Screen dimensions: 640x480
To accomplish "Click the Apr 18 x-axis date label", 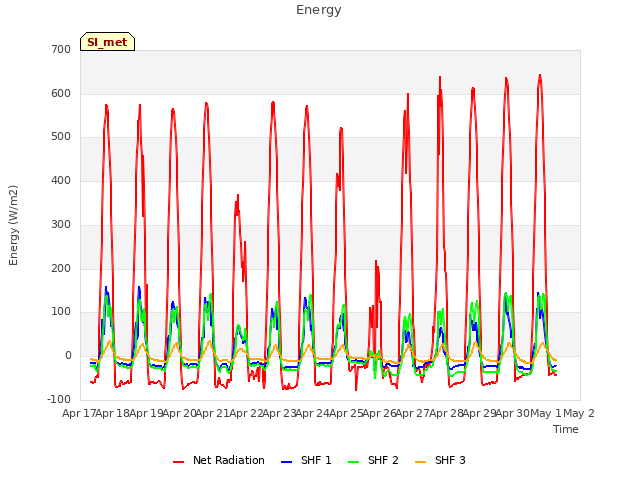I will tap(112, 413).
